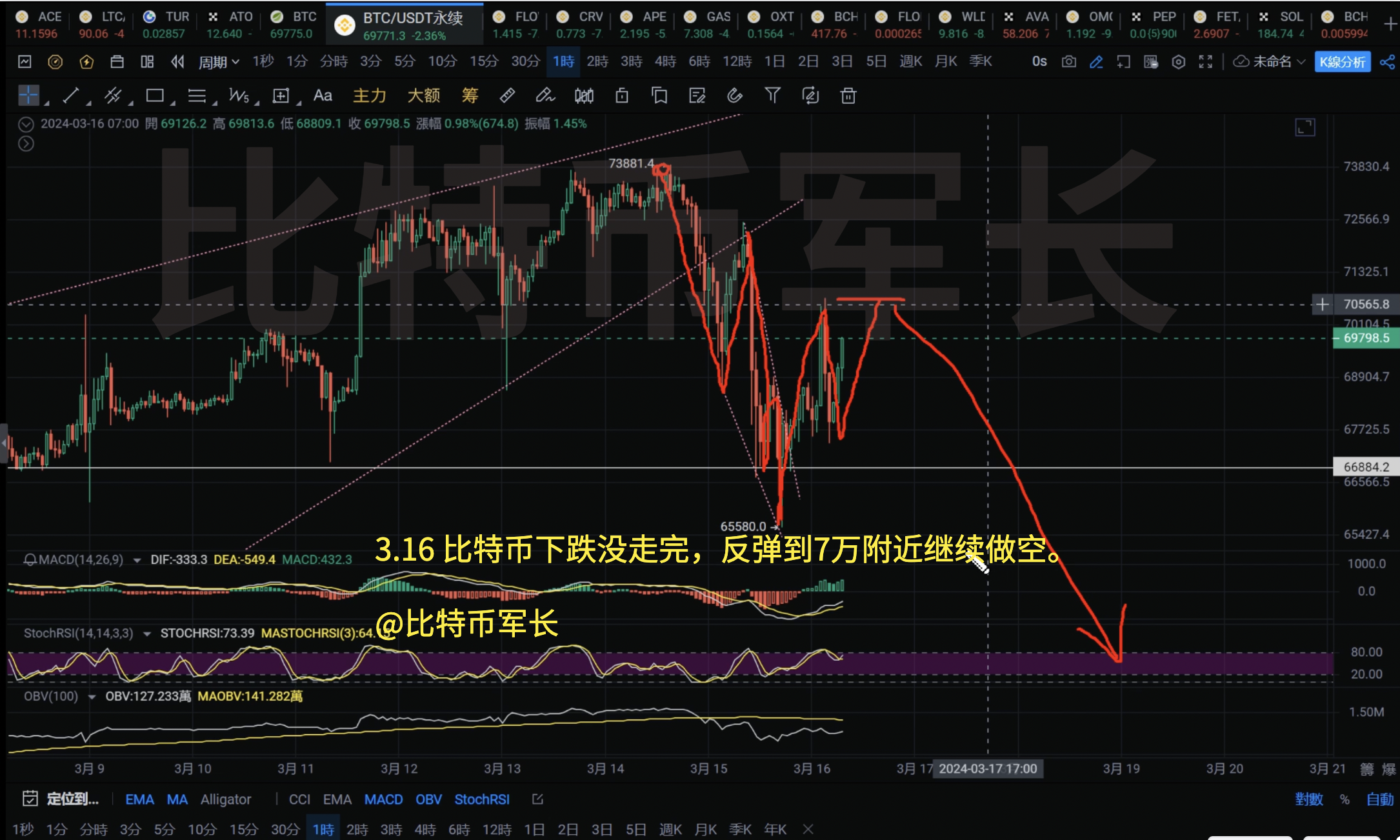Select the rectangle shape tool
Image resolution: width=1400 pixels, height=840 pixels.
[155, 95]
